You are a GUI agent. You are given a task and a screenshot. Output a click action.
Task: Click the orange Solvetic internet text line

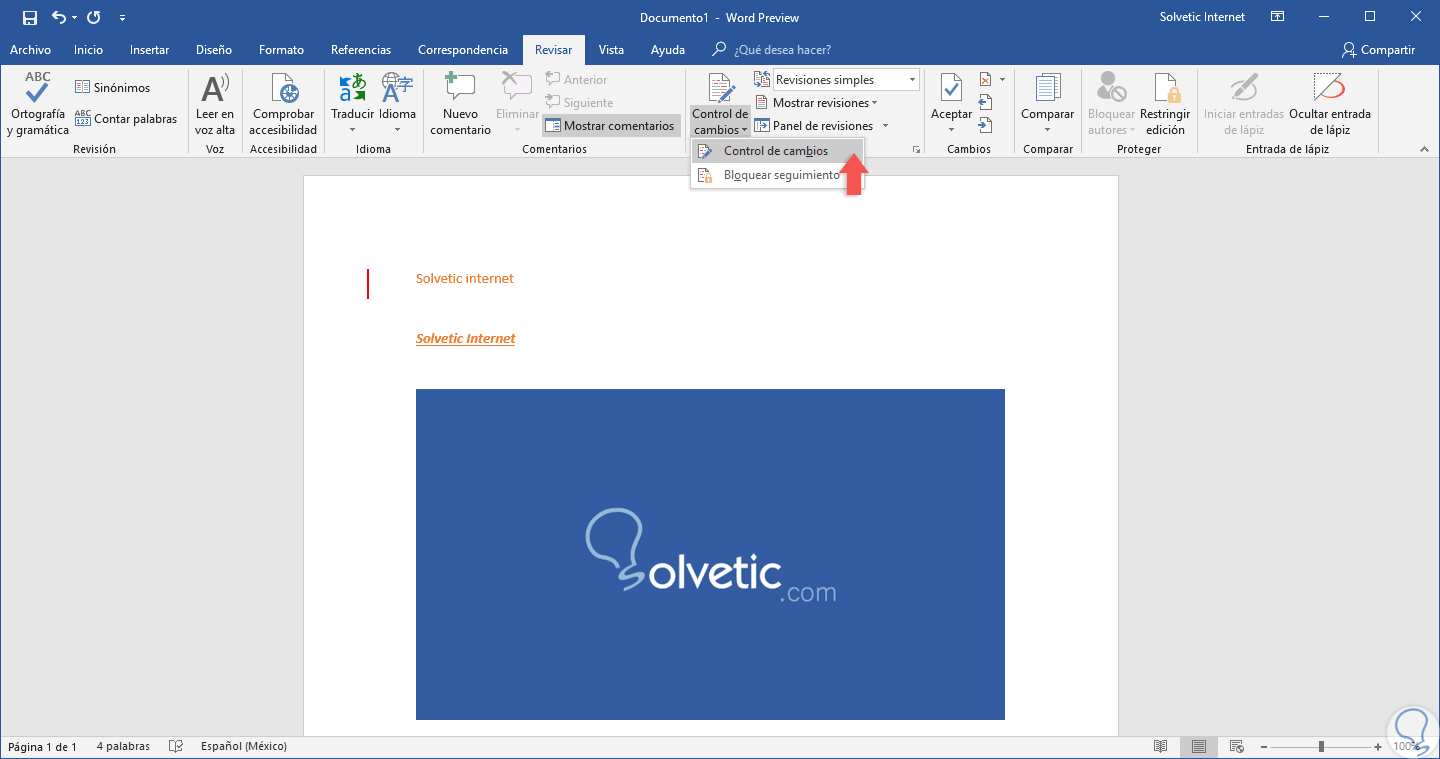tap(465, 279)
